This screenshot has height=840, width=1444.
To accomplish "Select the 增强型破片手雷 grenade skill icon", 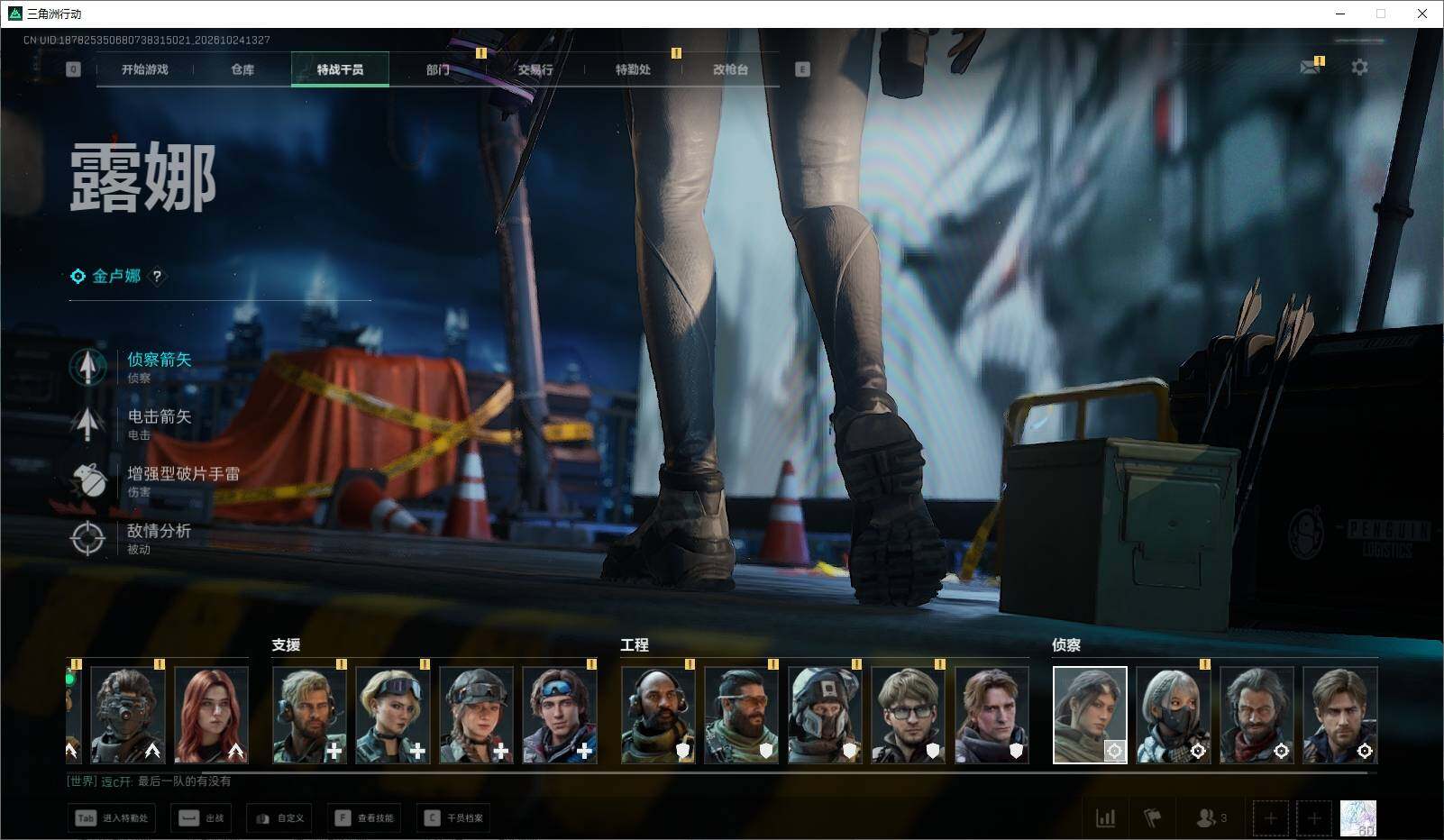I will (x=87, y=480).
